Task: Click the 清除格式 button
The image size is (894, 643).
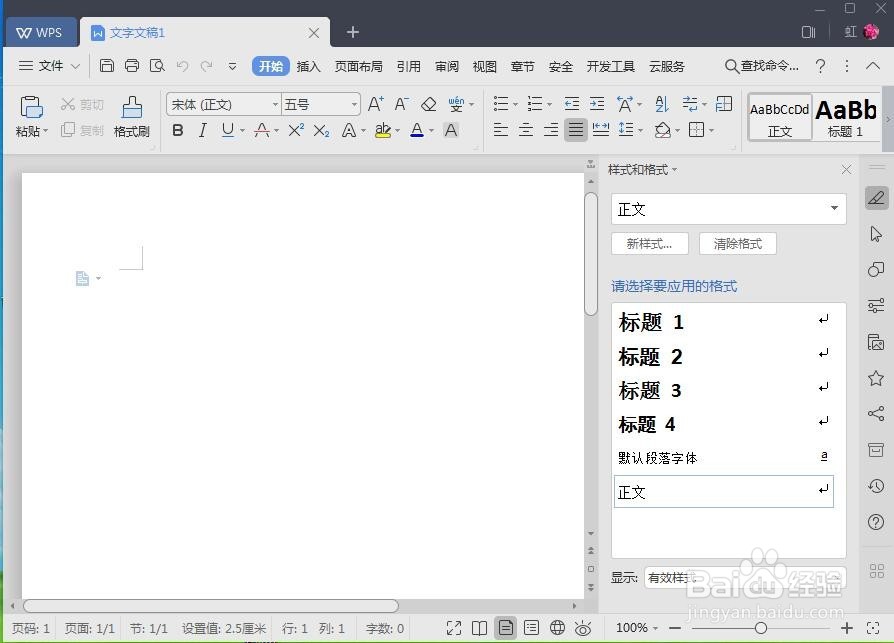Action: tap(738, 244)
